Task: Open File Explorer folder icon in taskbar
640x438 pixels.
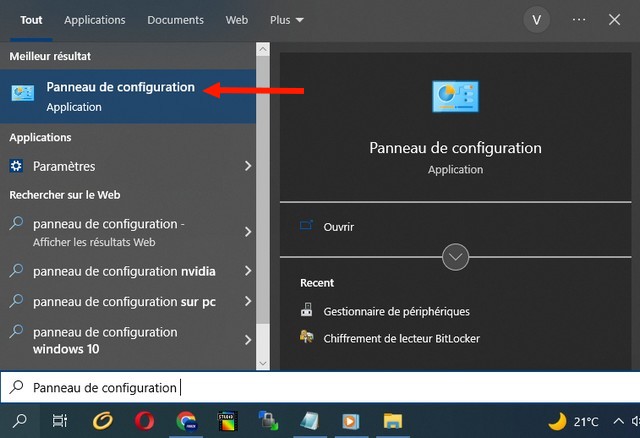Action: coord(393,421)
